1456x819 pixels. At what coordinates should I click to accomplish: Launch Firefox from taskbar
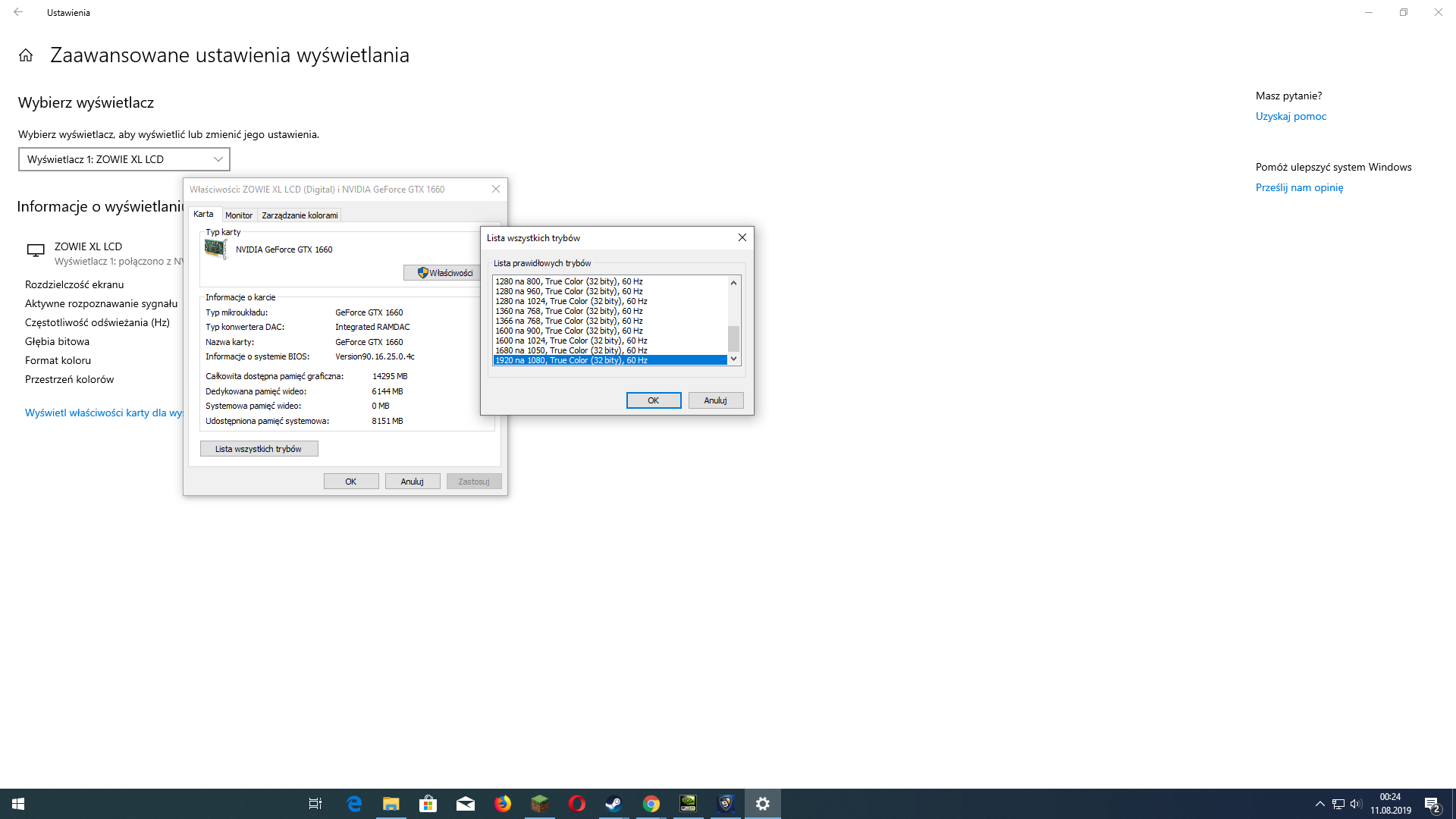tap(502, 804)
